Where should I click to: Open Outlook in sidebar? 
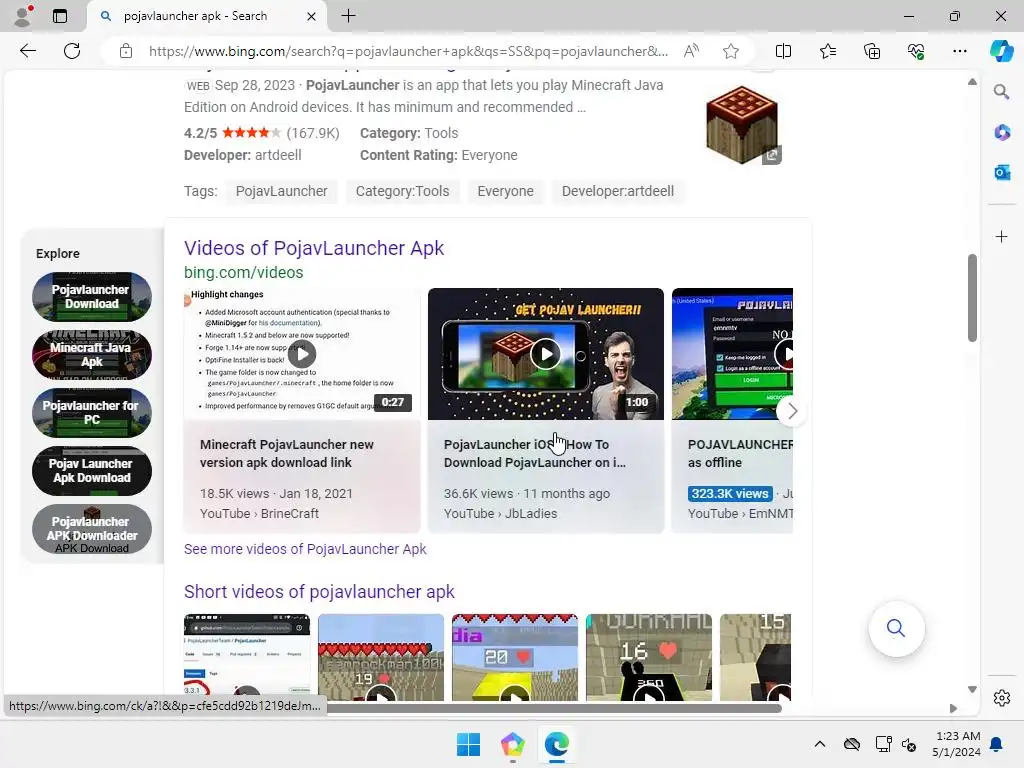(x=1001, y=172)
